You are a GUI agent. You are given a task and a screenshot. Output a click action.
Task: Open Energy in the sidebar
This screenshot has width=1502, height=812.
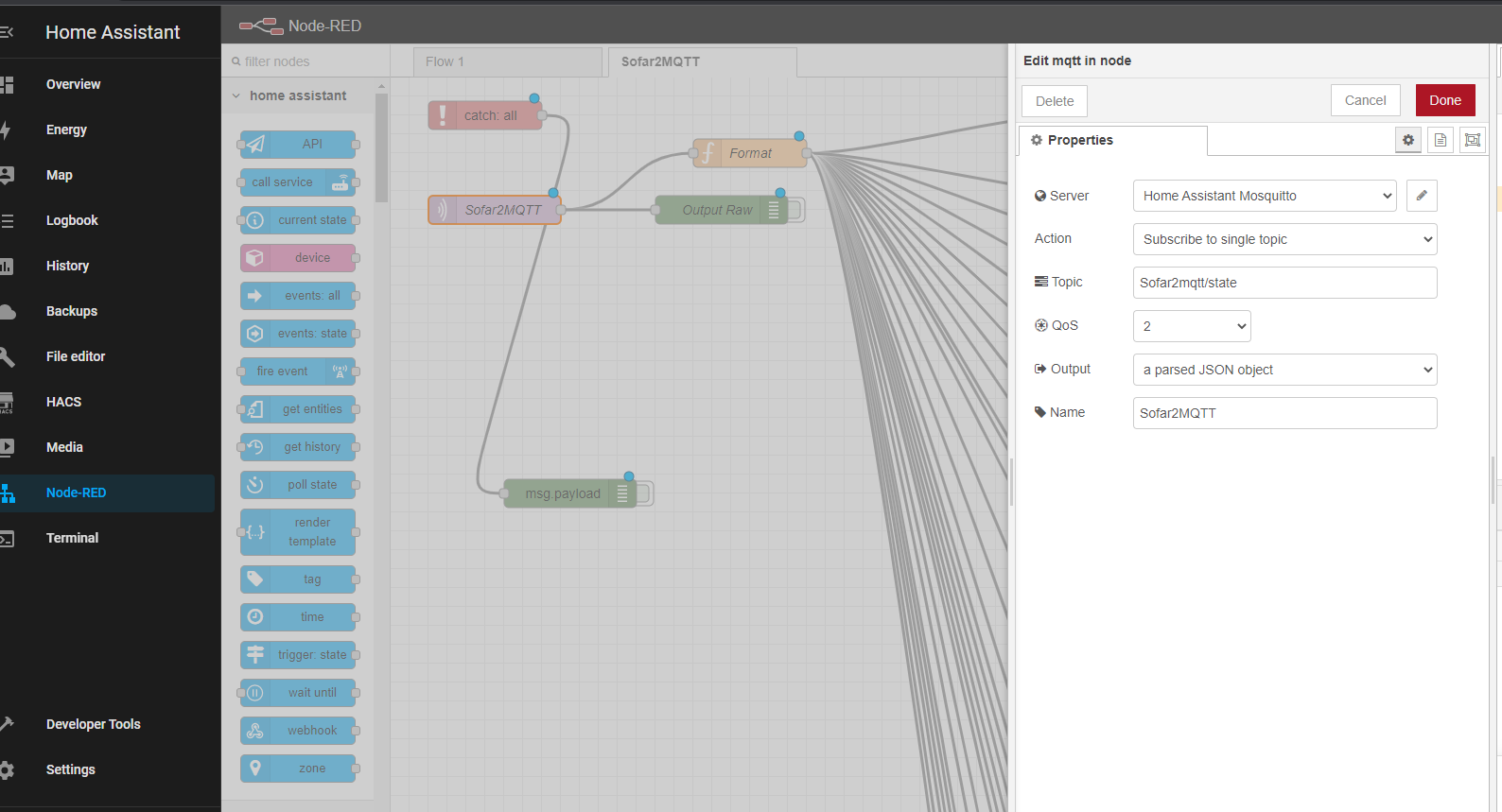66,130
